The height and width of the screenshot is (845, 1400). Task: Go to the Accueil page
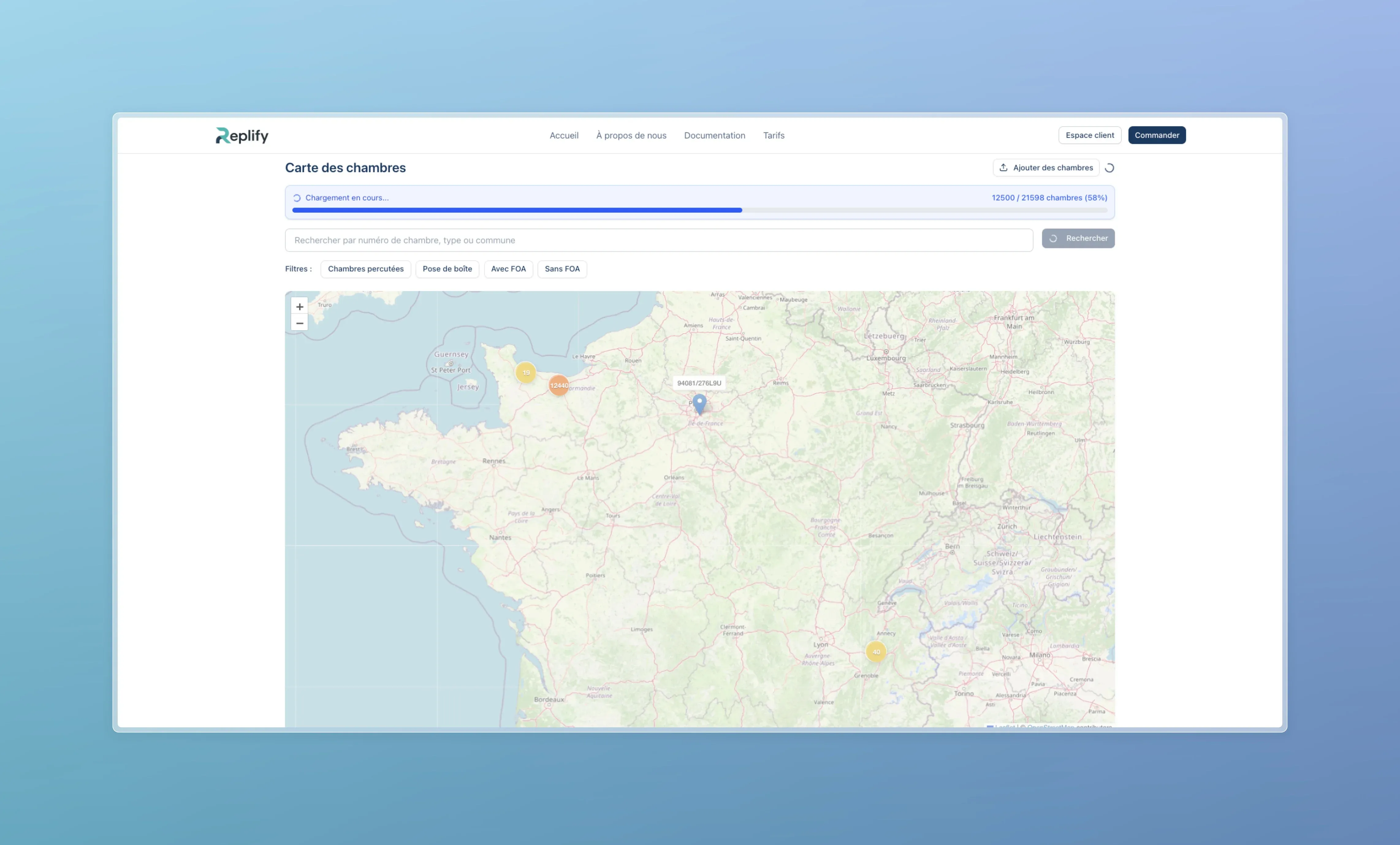pyautogui.click(x=564, y=135)
